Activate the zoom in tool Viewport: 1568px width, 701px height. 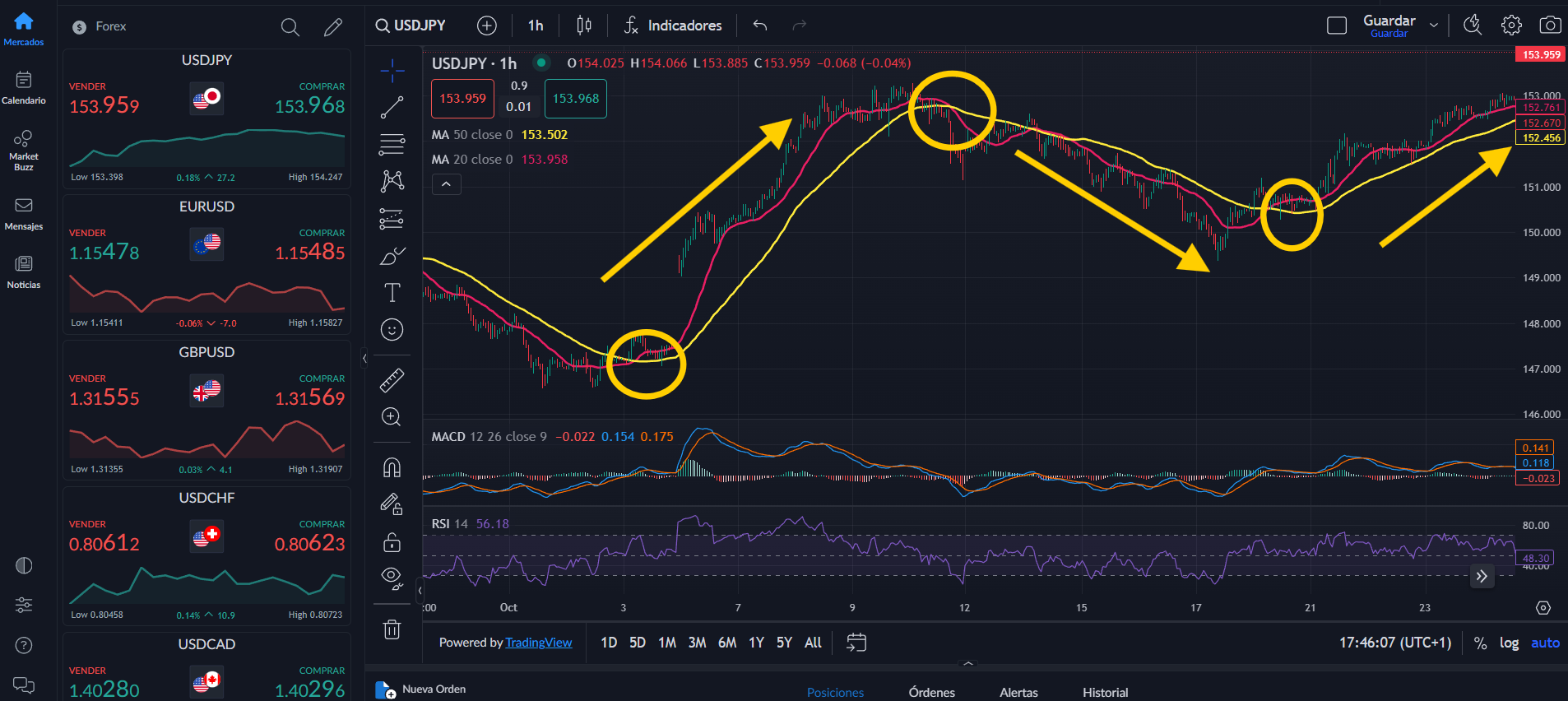tap(392, 417)
